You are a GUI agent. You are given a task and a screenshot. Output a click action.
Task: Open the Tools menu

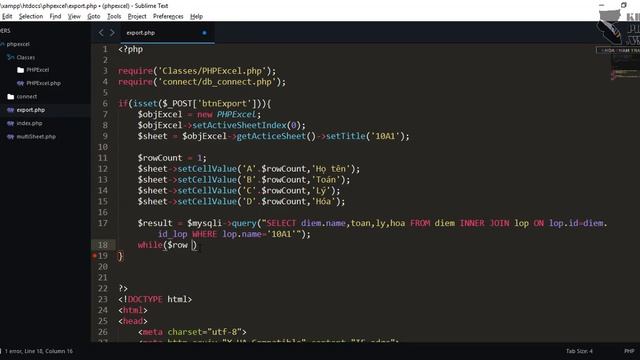coord(114,16)
